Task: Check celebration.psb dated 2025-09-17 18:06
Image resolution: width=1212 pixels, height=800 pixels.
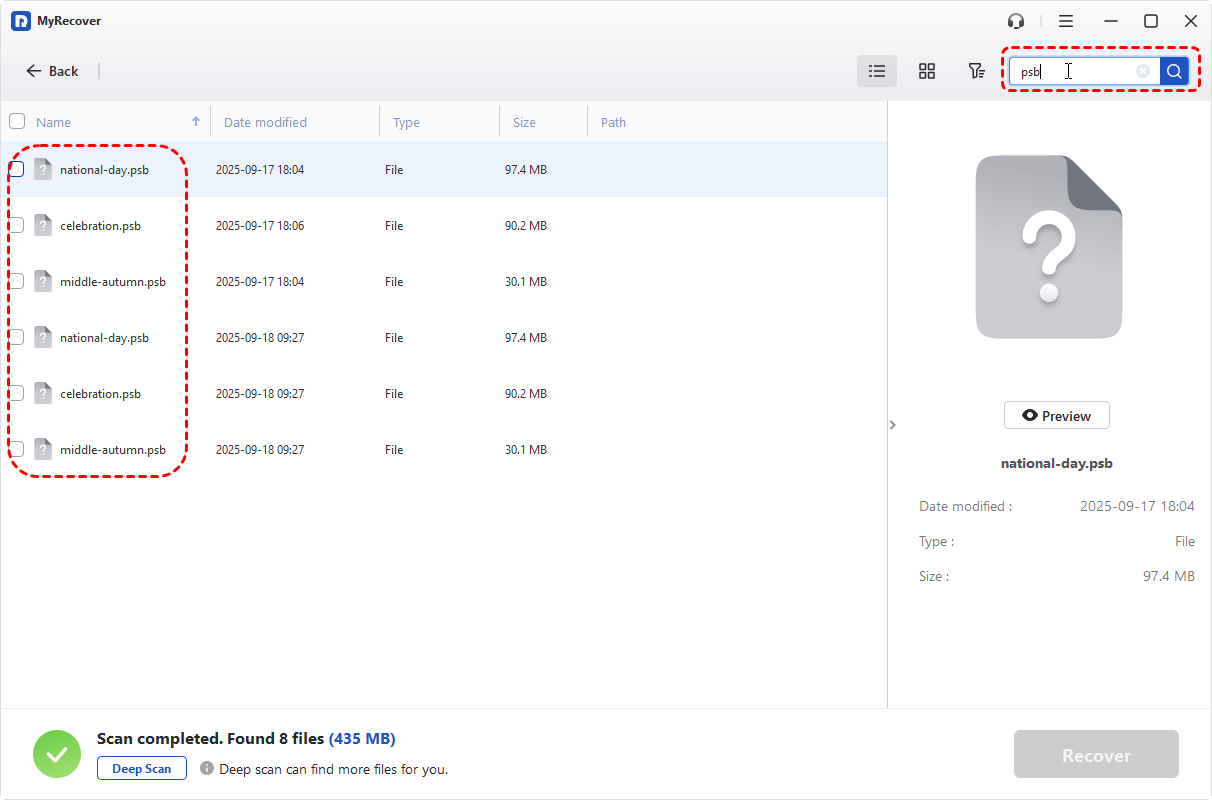Action: (17, 225)
